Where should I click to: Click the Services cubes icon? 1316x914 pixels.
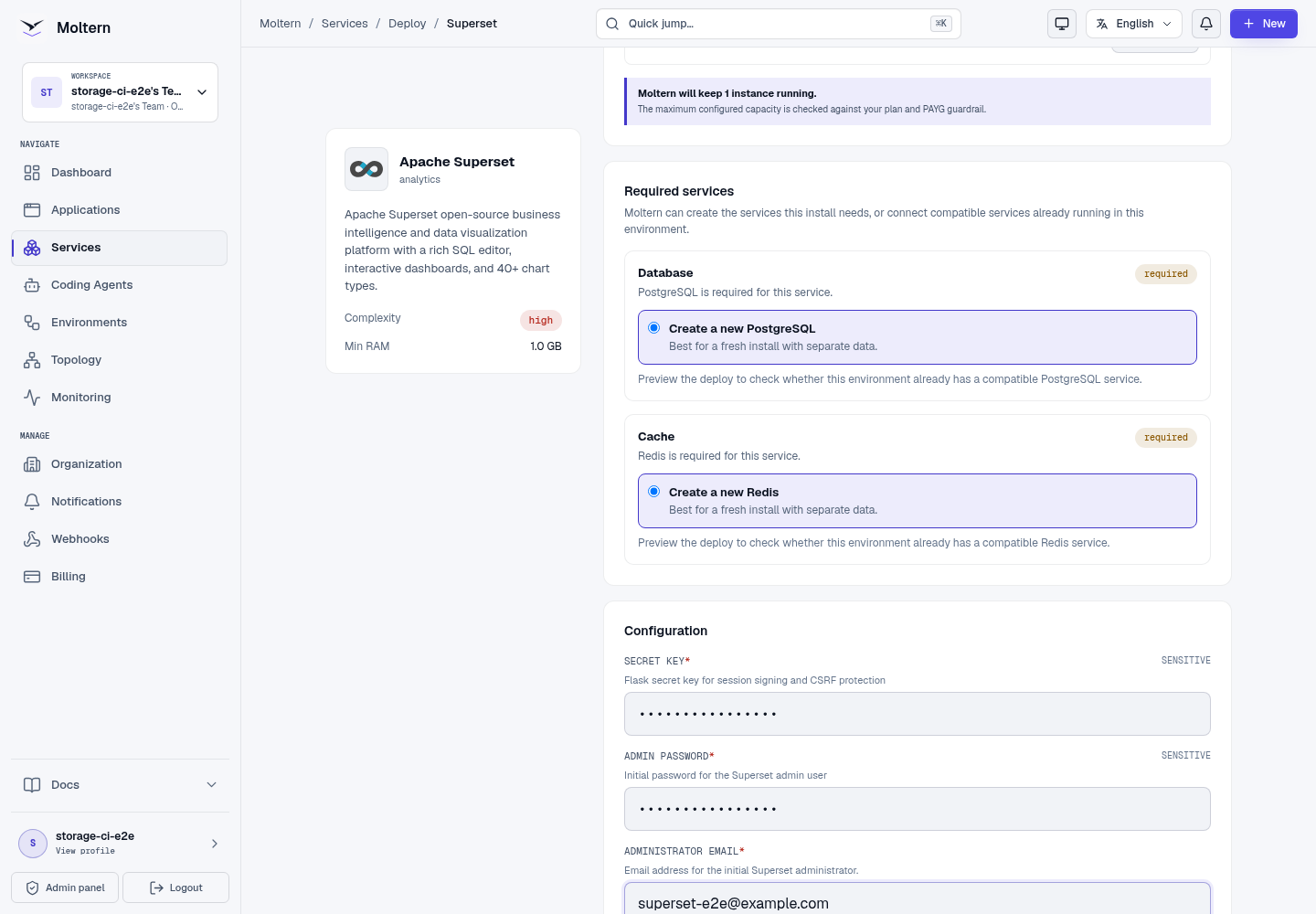coord(32,248)
